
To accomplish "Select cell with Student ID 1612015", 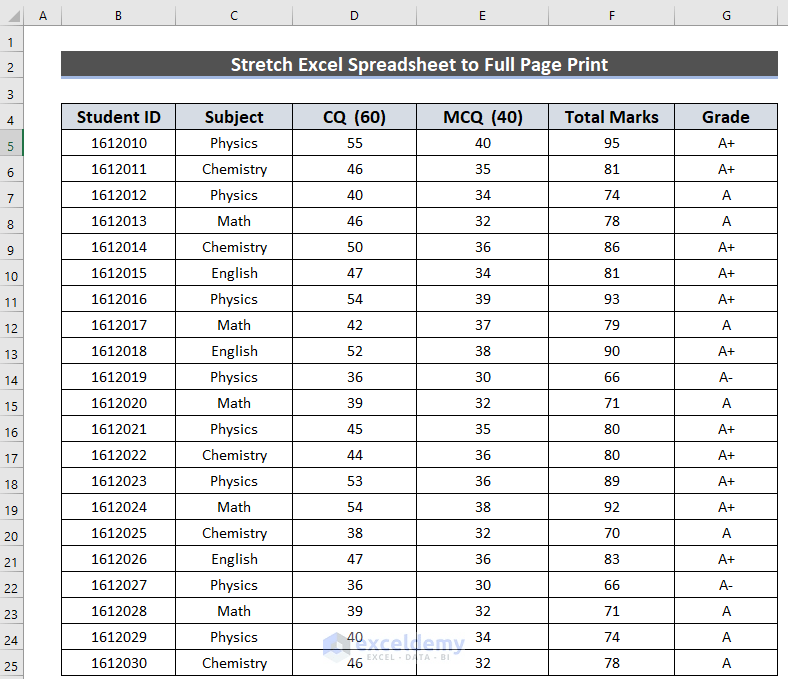I will [119, 273].
